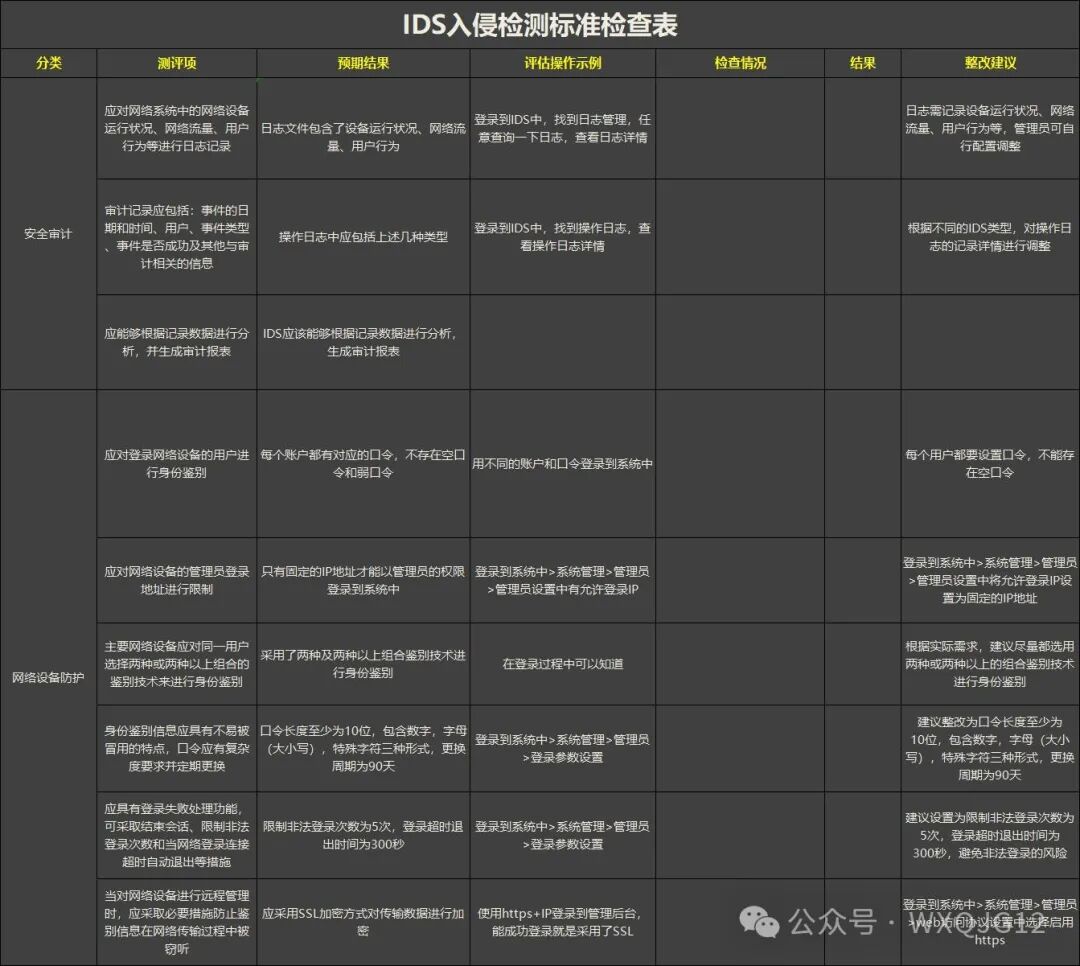Select cell "审计记录应包括：事件的日期和时间…"

tap(176, 237)
